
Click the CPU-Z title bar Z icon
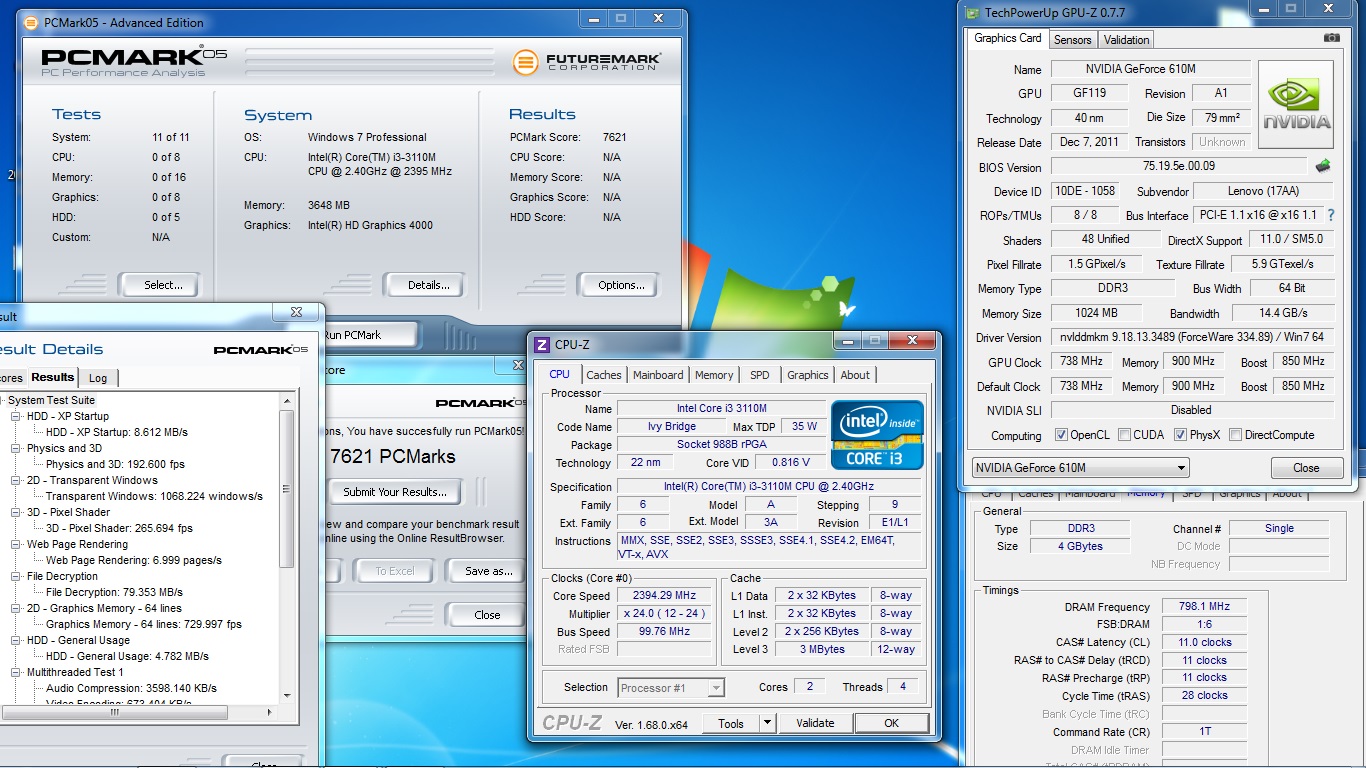542,345
